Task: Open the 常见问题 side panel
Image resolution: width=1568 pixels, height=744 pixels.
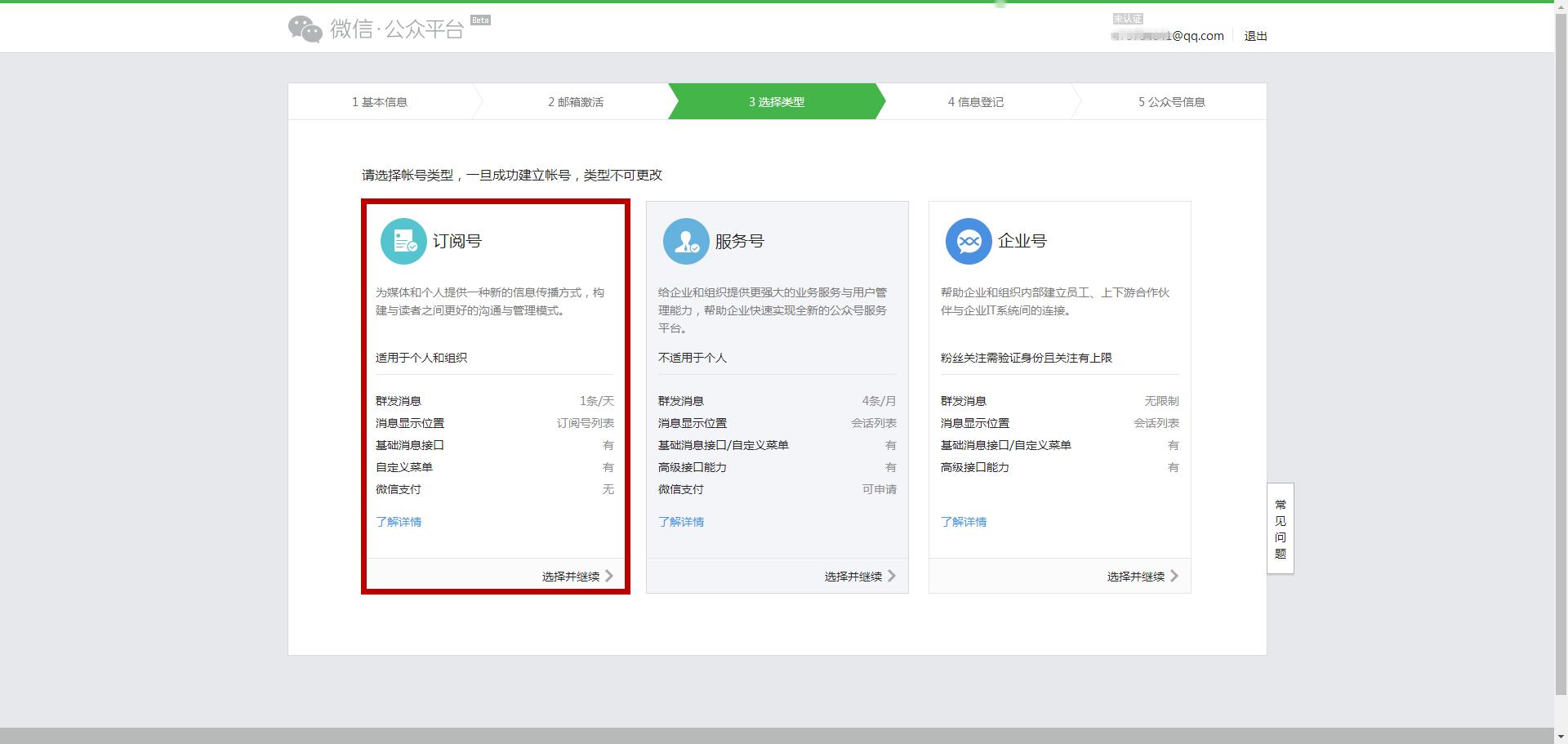Action: pyautogui.click(x=1279, y=529)
